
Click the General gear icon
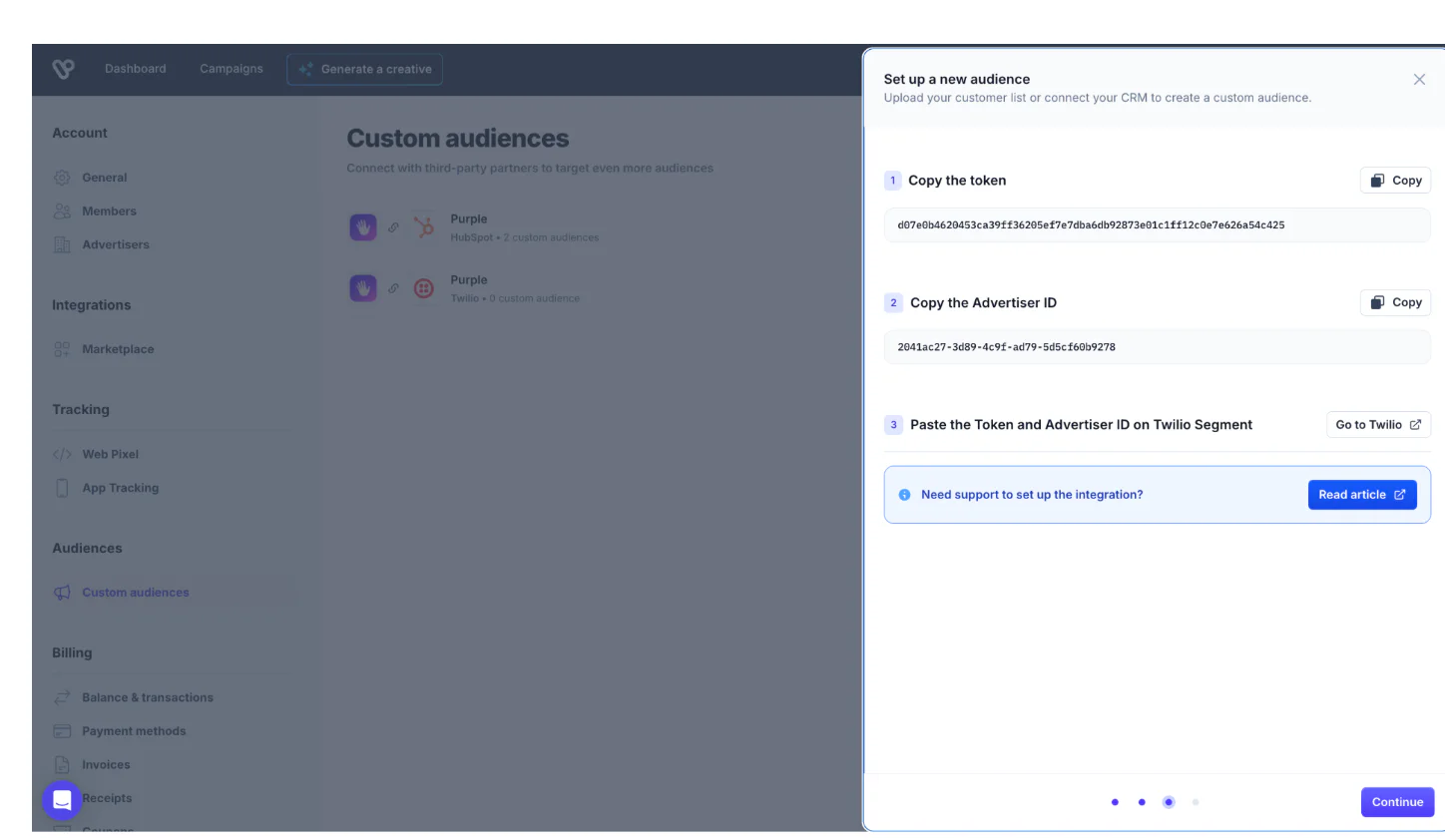[62, 178]
